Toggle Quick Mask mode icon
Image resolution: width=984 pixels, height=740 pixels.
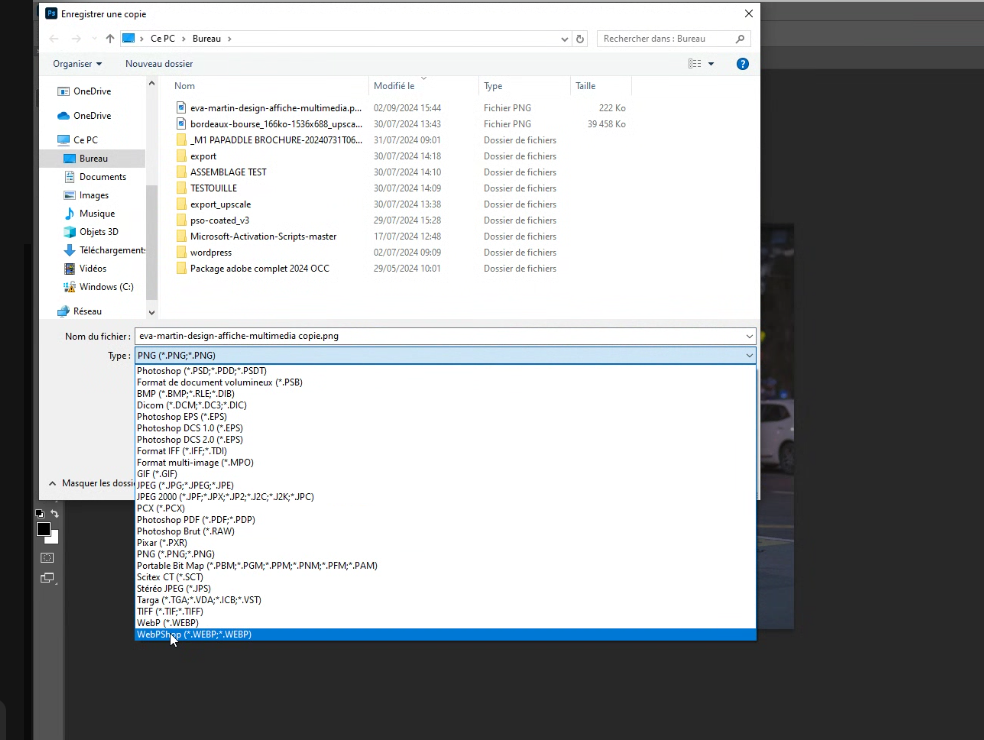pyautogui.click(x=47, y=557)
